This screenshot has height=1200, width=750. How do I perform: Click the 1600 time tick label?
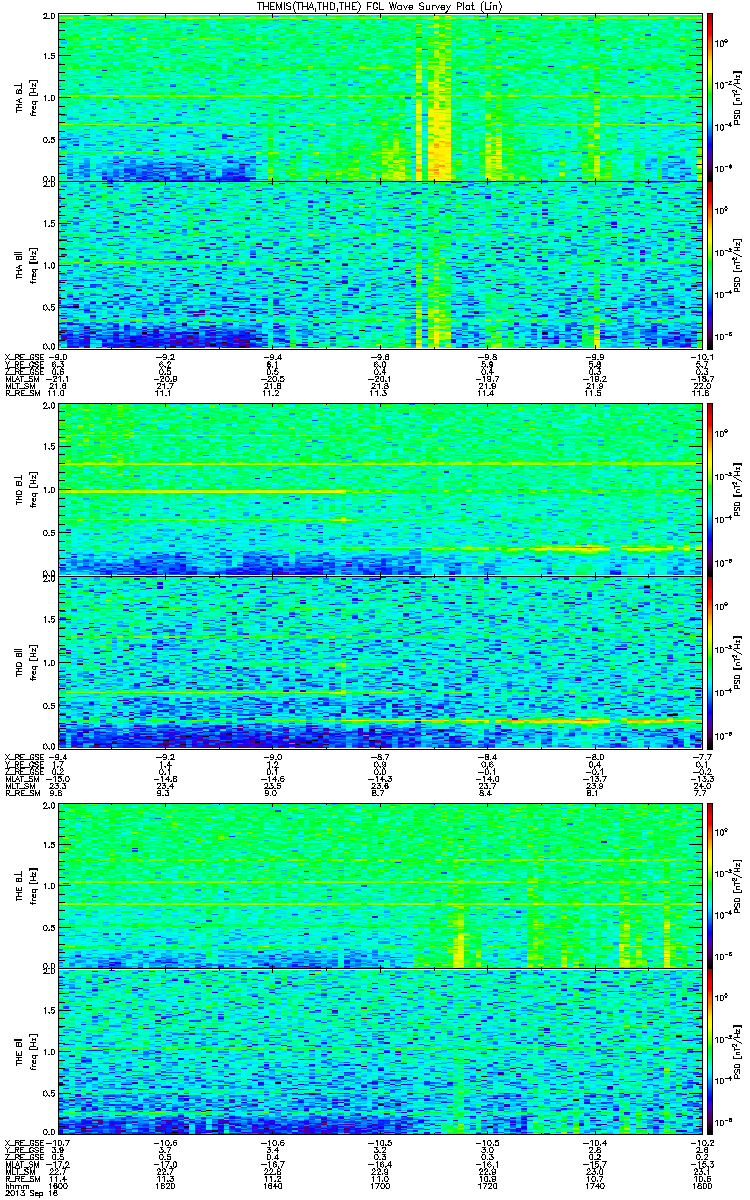58,1185
